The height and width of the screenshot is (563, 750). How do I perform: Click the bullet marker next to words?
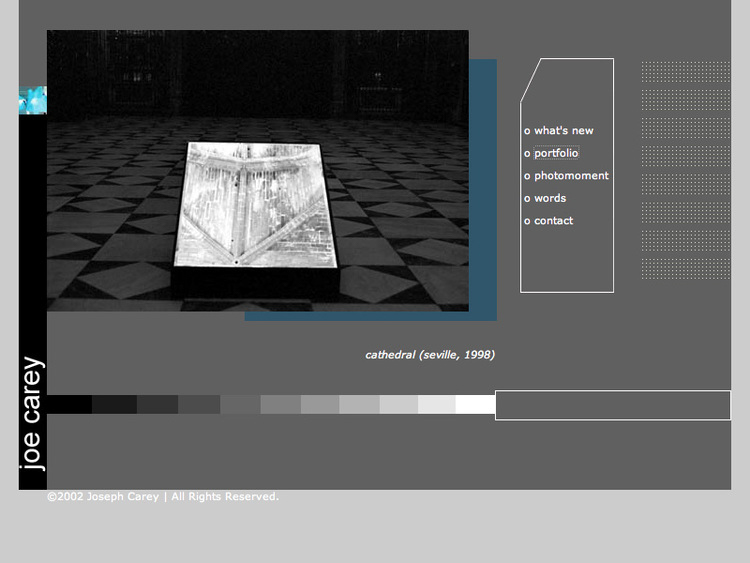tap(527, 199)
